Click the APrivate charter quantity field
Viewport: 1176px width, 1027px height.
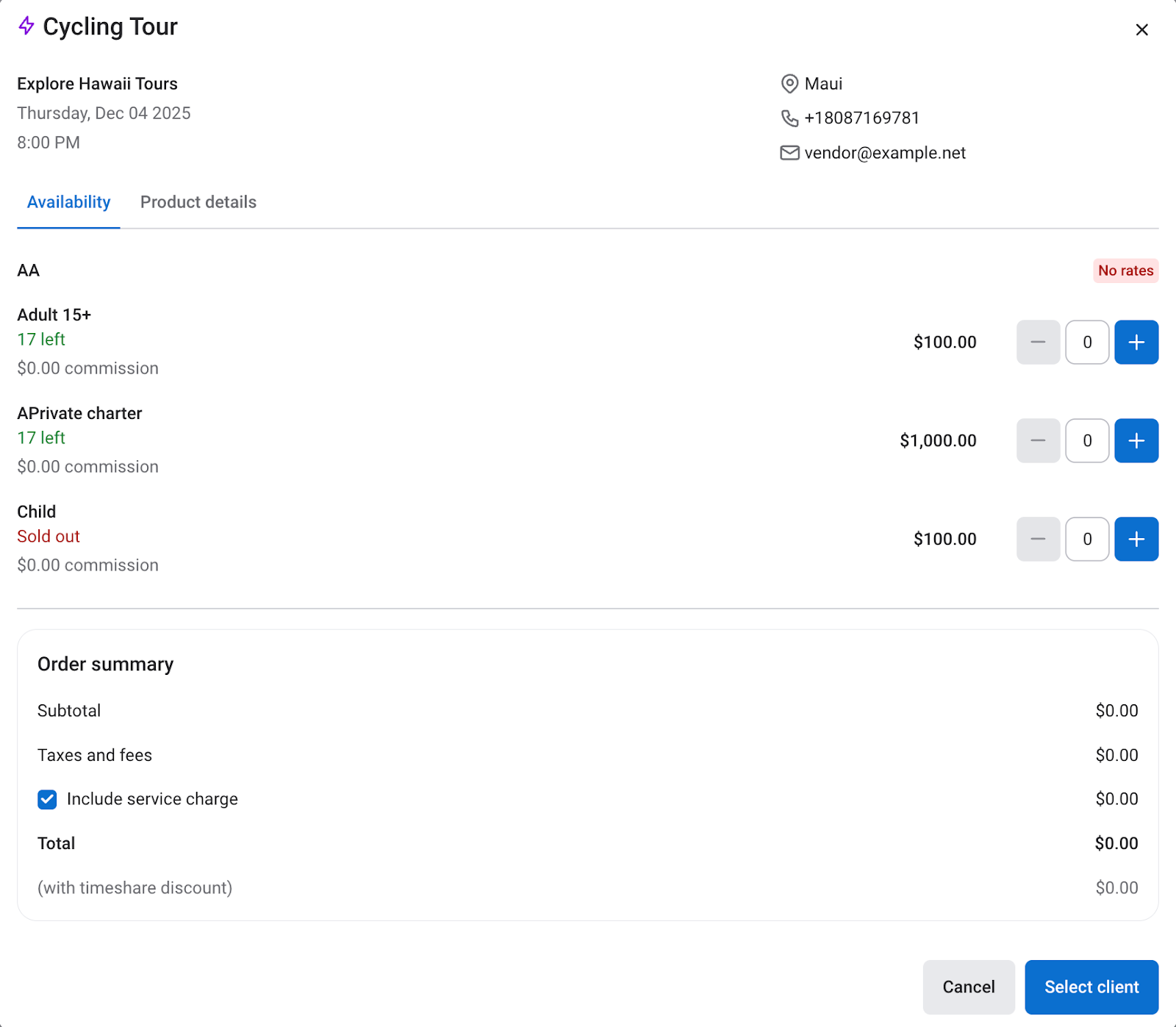pyautogui.click(x=1087, y=441)
